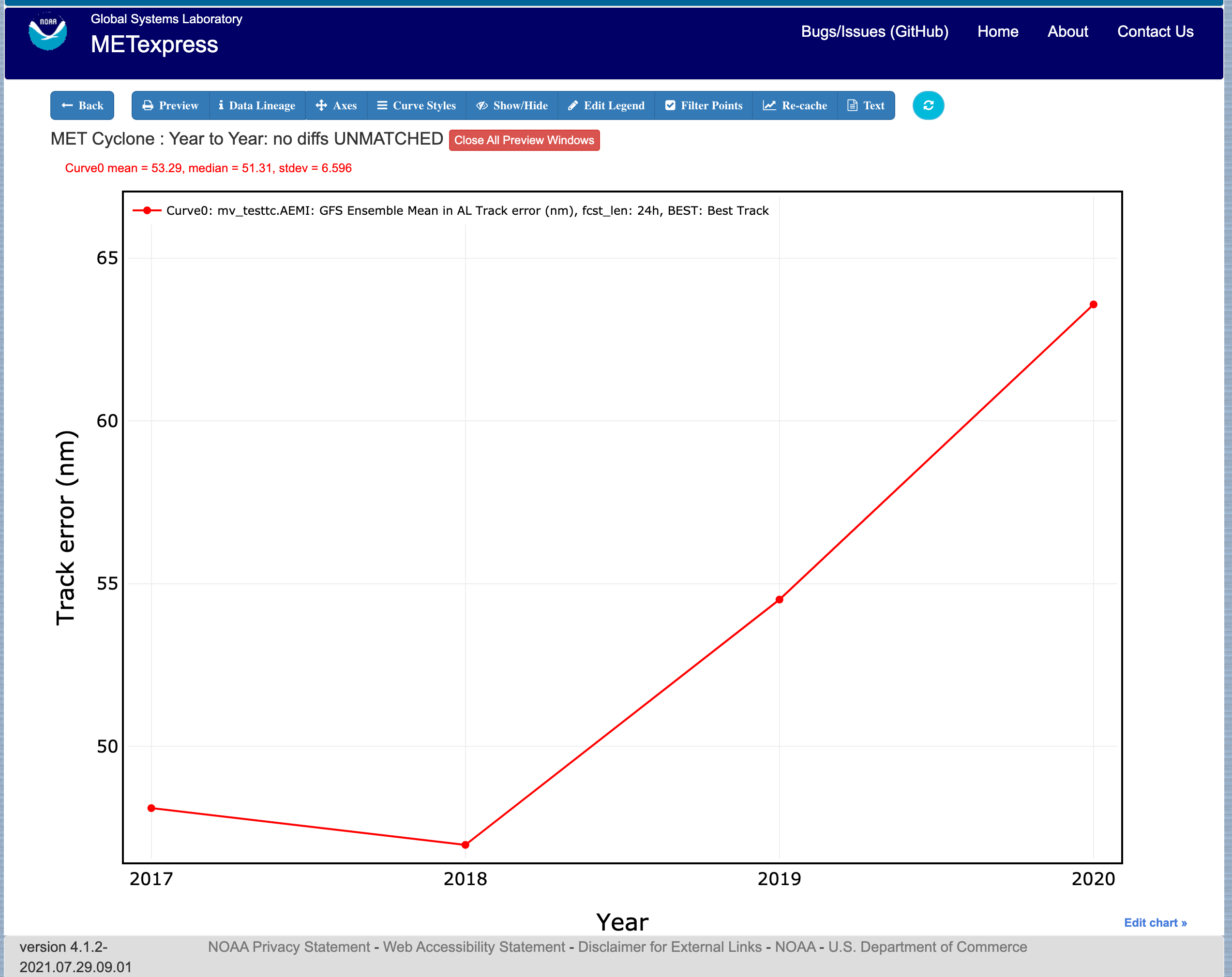Click the x-axis tick label 2017
This screenshot has height=977, width=1232.
click(151, 878)
